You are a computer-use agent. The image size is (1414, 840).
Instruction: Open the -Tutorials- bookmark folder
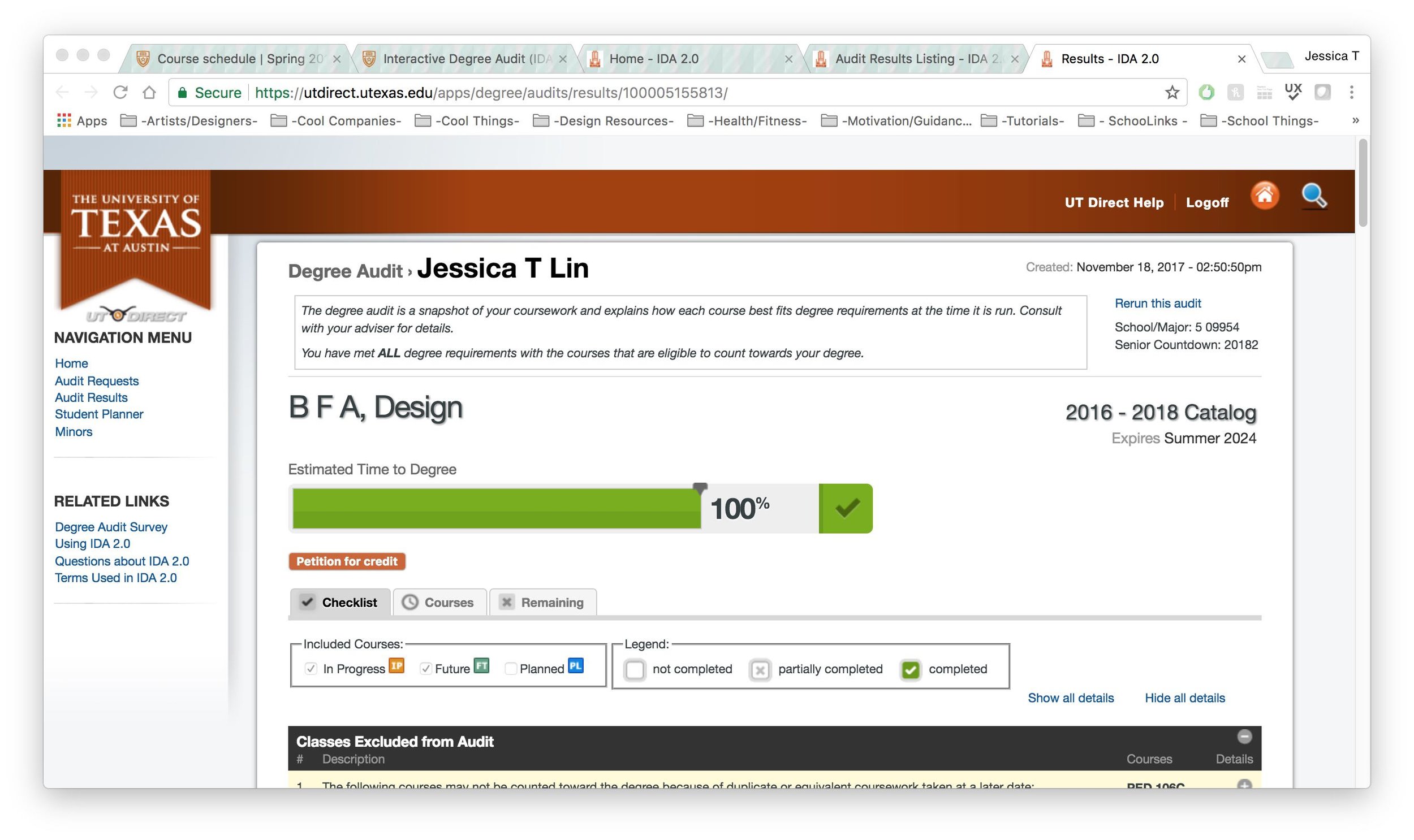point(1022,120)
